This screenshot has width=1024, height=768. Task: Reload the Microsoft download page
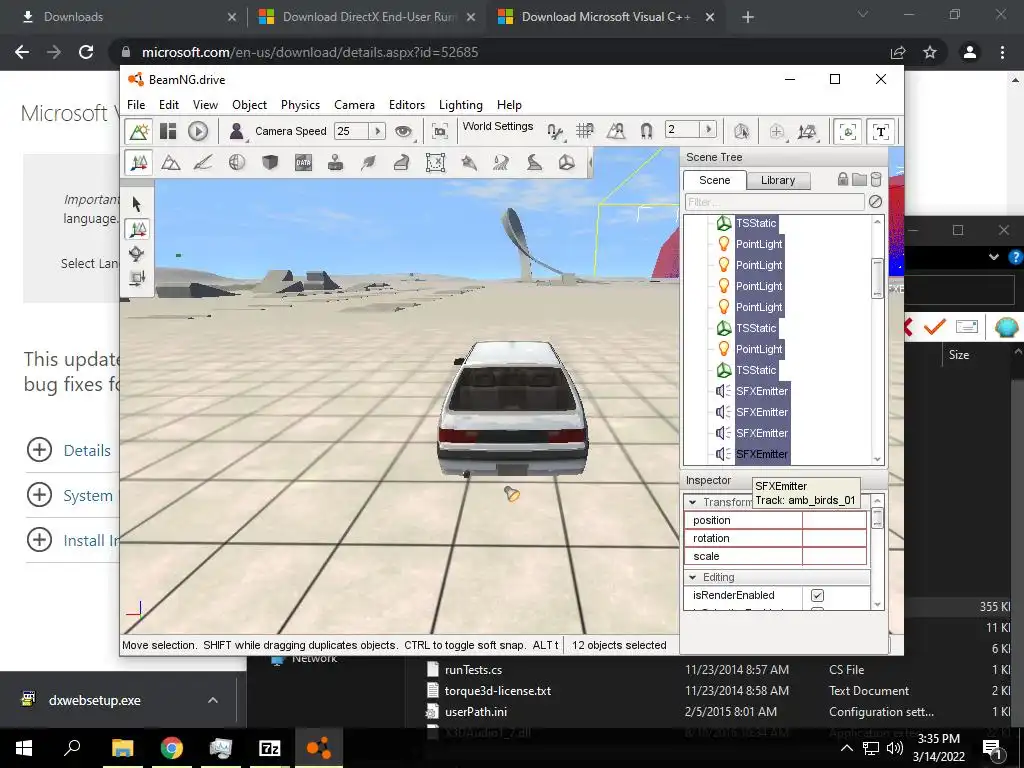(86, 52)
